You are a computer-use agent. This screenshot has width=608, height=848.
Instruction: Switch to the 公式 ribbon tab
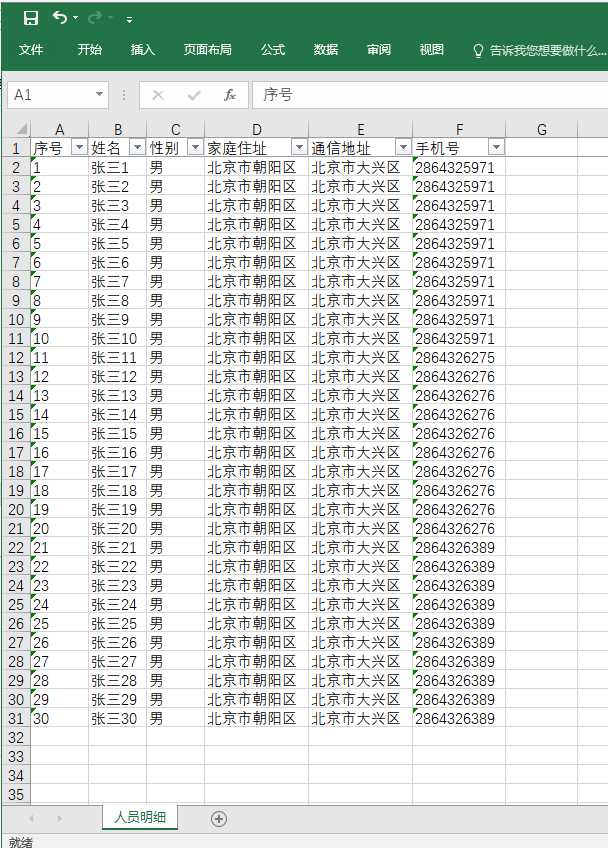click(x=273, y=50)
